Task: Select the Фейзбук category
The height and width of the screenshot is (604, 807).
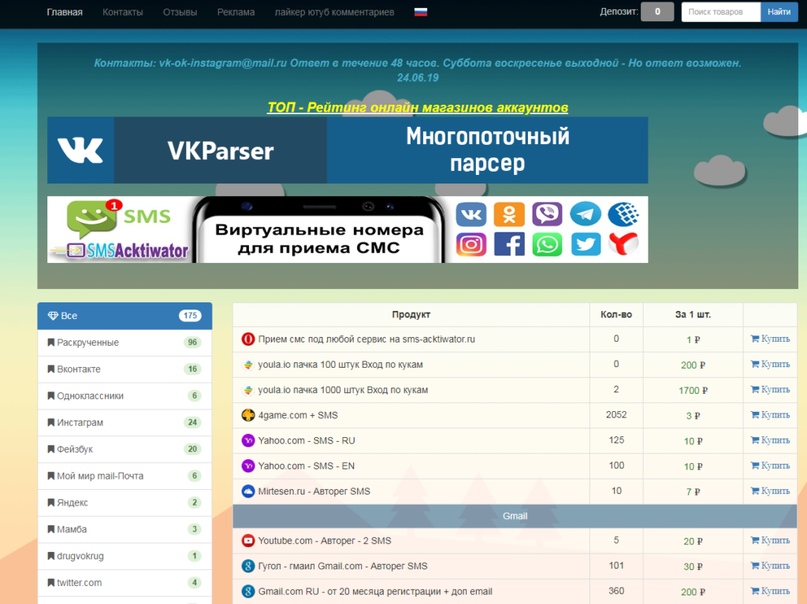Action: coord(125,449)
